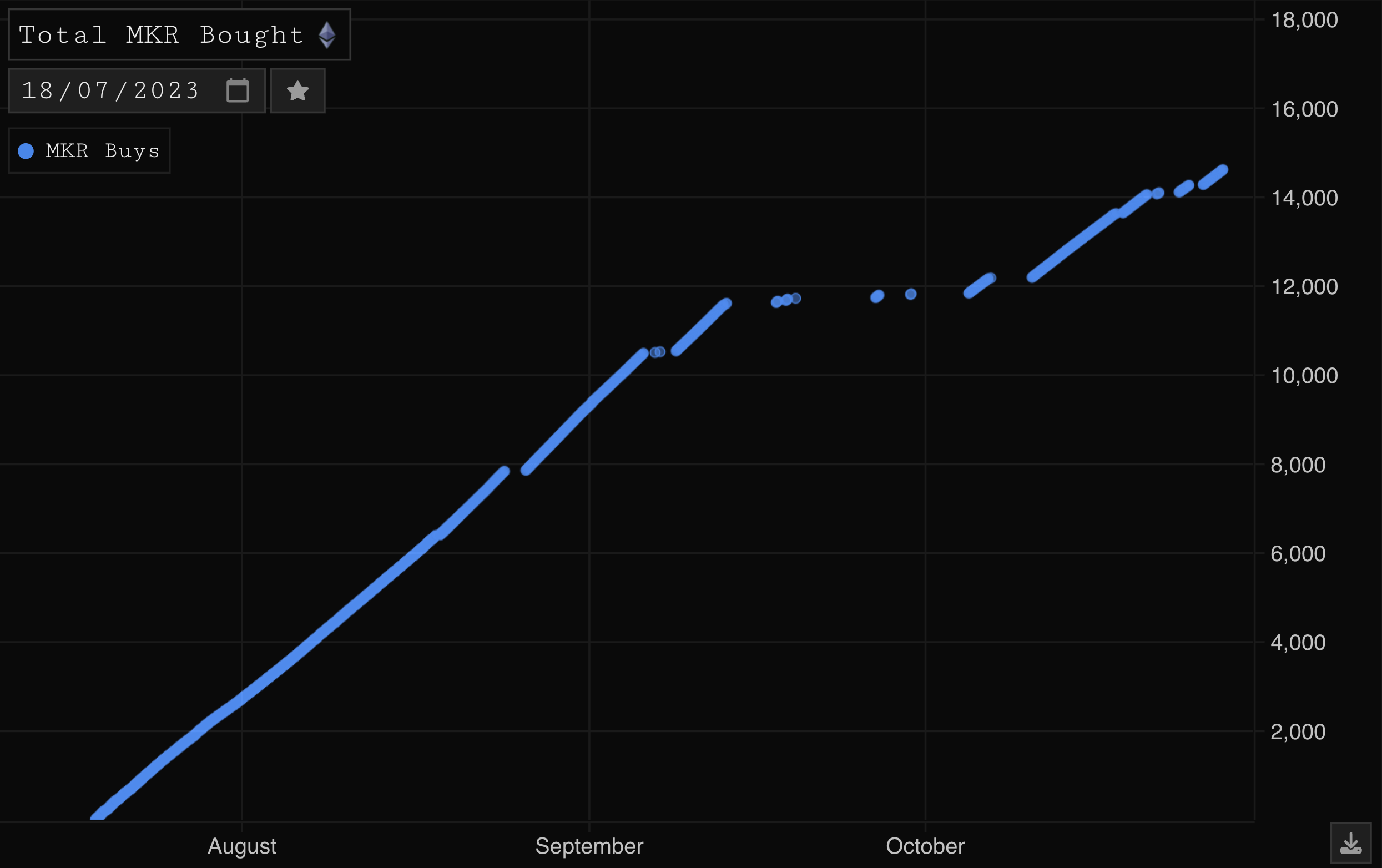The image size is (1382, 868).
Task: Click the blue MKR Buys legend dot
Action: [x=26, y=151]
